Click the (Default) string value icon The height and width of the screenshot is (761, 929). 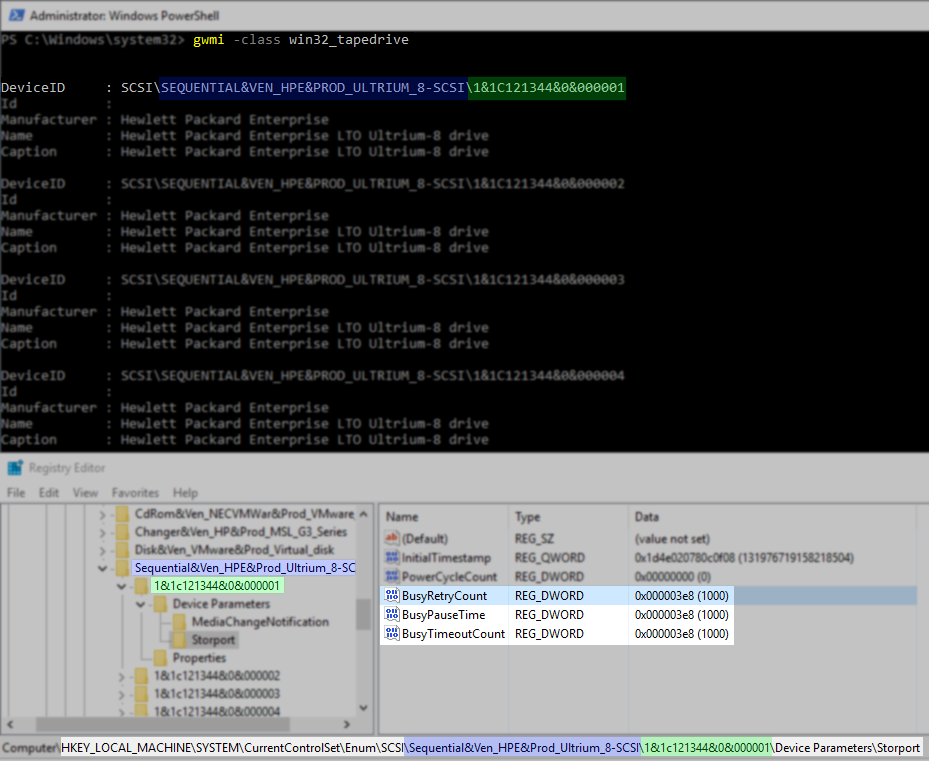[392, 538]
